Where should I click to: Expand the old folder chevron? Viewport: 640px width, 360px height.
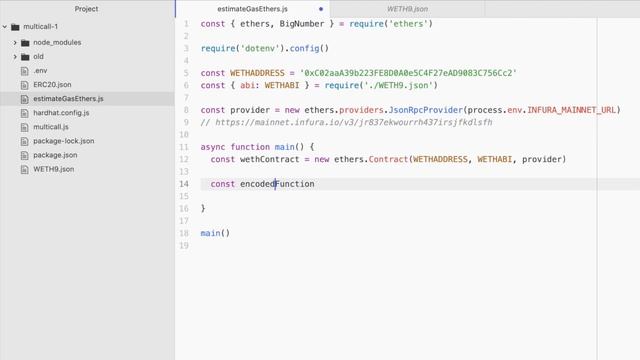click(x=15, y=57)
